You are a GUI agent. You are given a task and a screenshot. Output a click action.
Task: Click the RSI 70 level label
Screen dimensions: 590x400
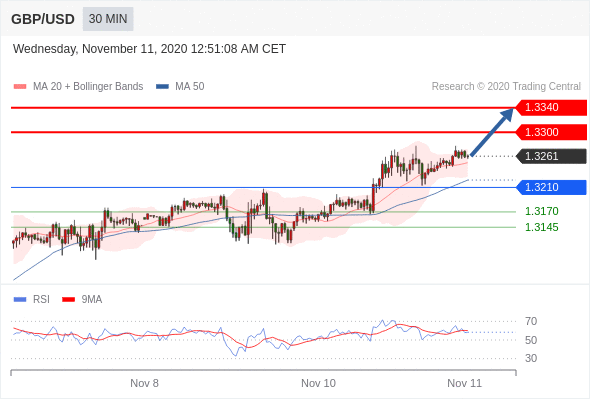[531, 321]
